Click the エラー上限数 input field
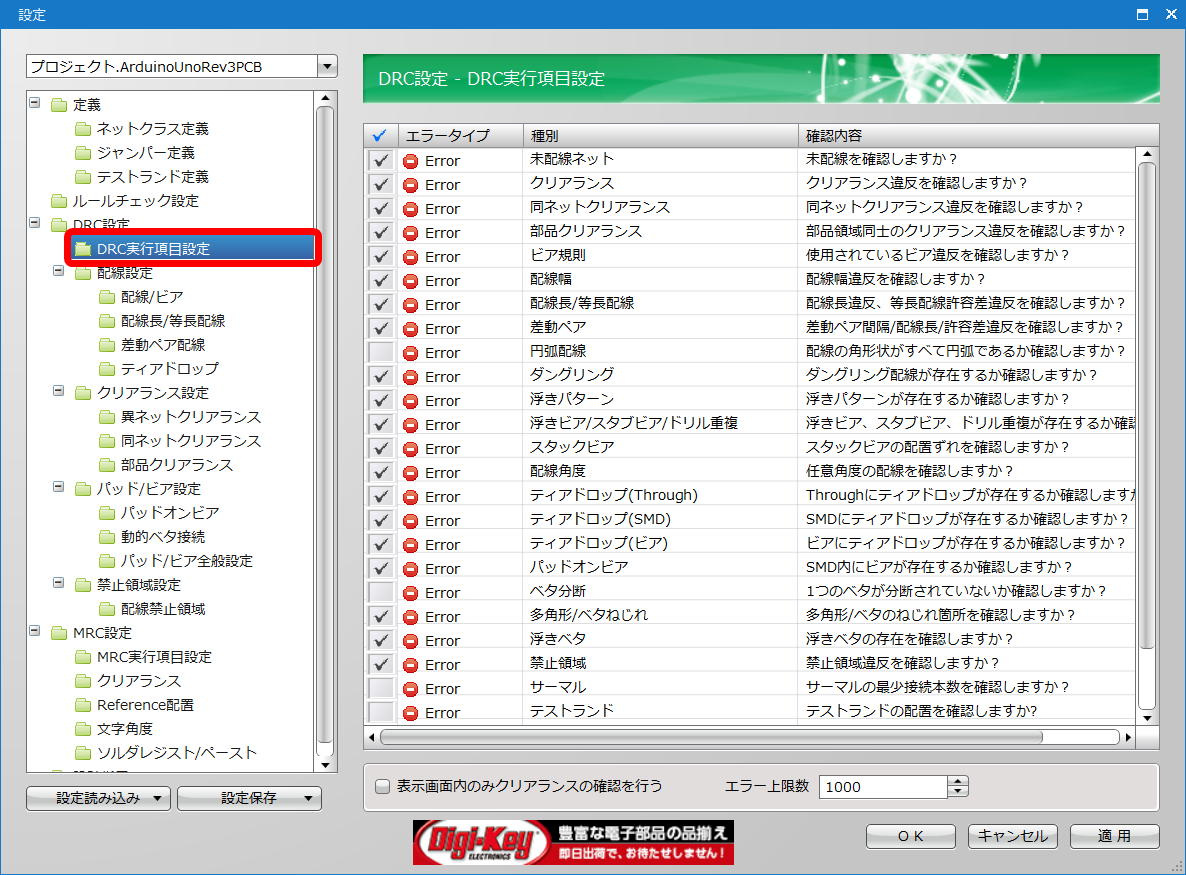The image size is (1186, 875). coord(882,787)
